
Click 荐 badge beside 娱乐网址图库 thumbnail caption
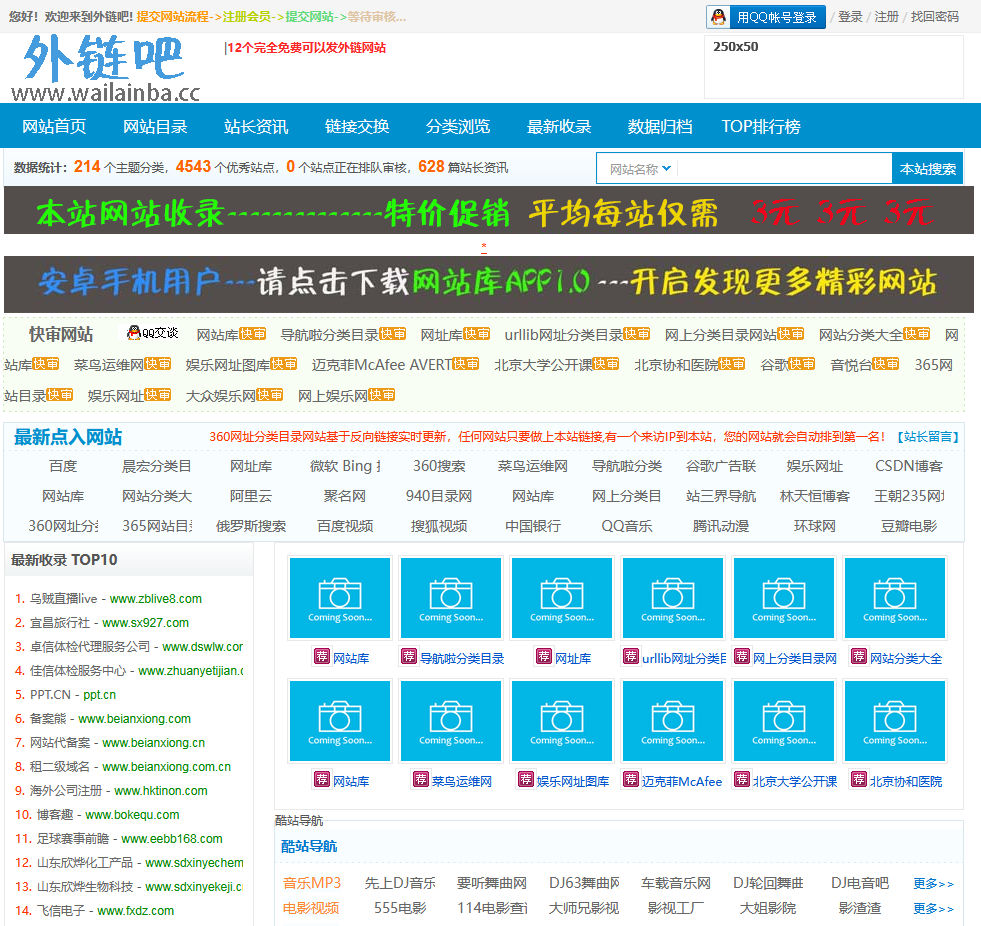point(526,780)
